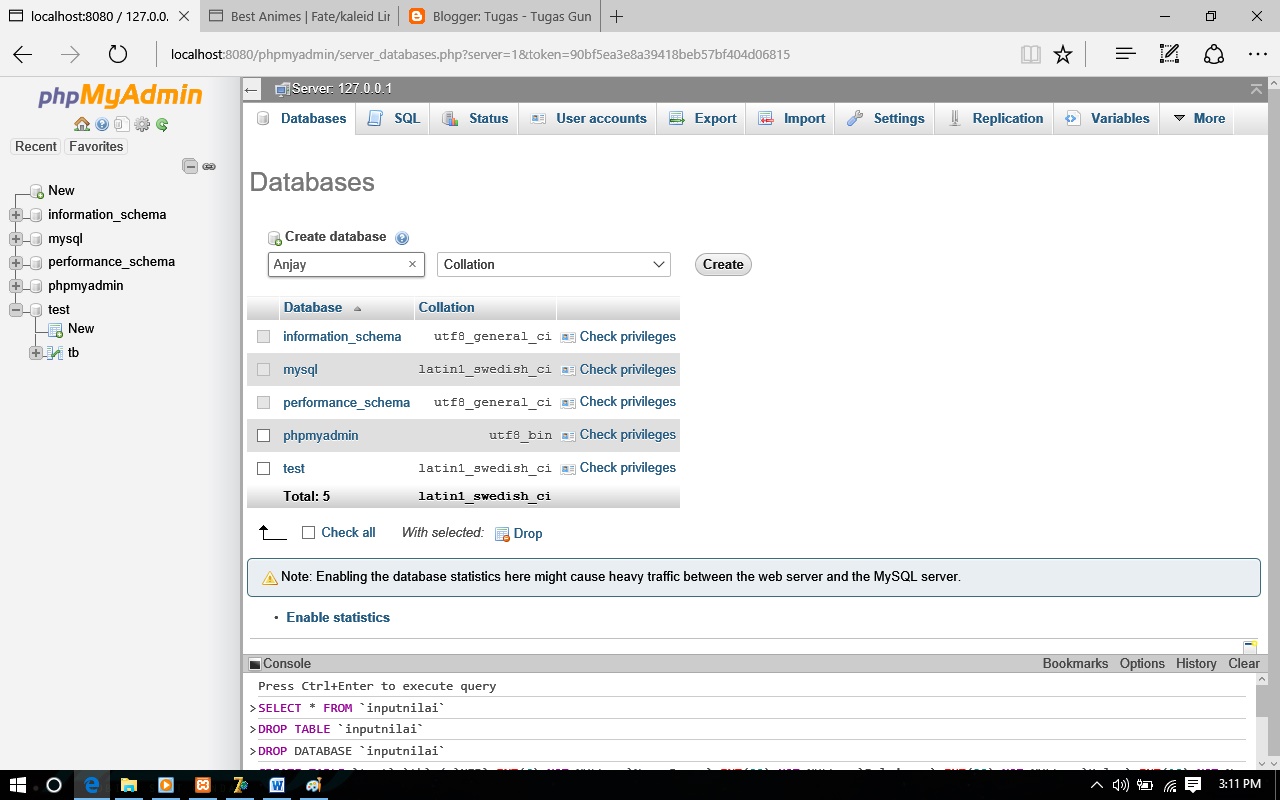Collapse all tree nodes in navigation panel
The width and height of the screenshot is (1280, 800).
coord(190,166)
